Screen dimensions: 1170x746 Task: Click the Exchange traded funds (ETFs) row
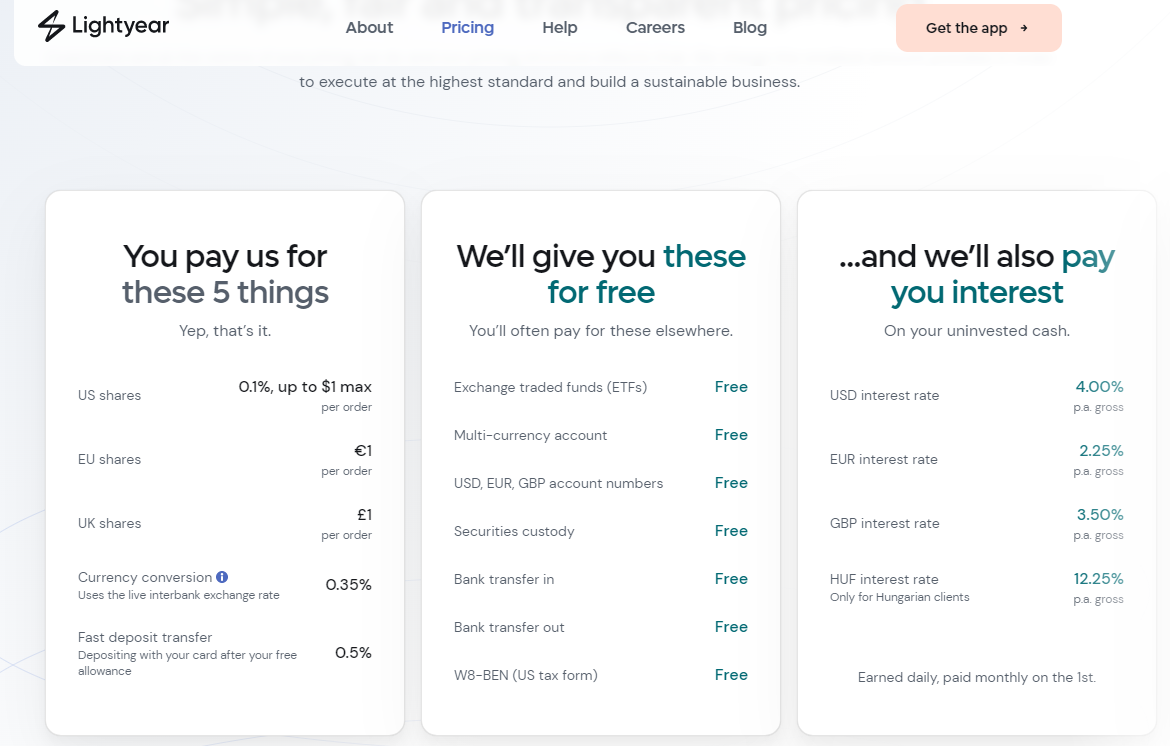coord(601,387)
